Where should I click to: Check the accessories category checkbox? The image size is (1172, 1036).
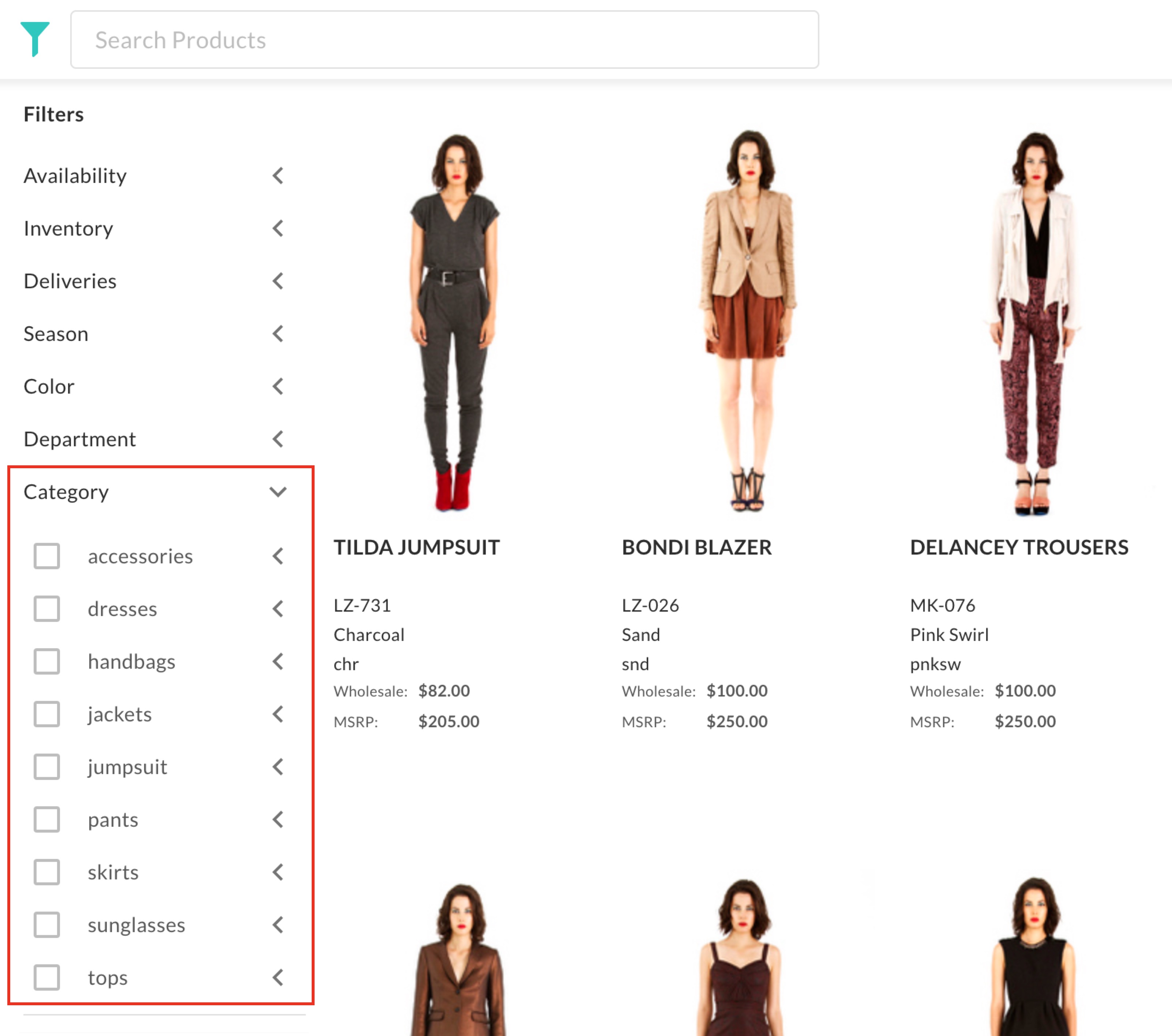(x=46, y=556)
